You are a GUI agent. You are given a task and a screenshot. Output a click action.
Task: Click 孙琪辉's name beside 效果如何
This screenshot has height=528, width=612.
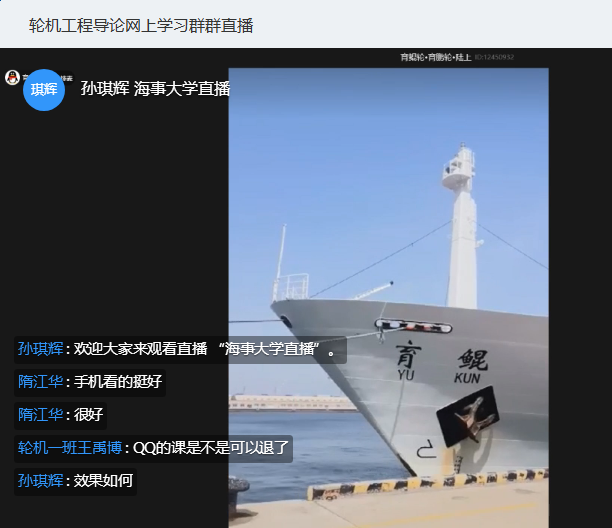40,480
